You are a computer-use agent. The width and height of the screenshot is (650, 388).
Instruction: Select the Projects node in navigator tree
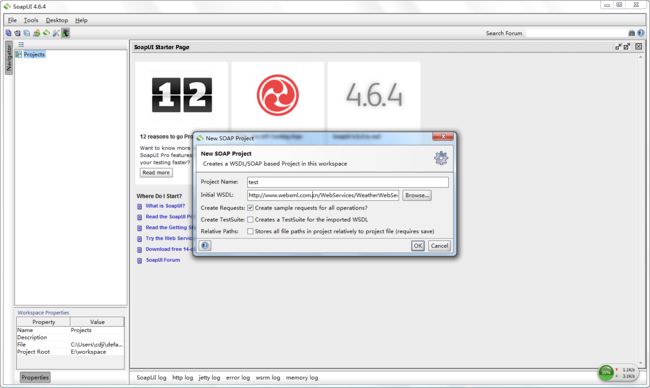pos(34,54)
